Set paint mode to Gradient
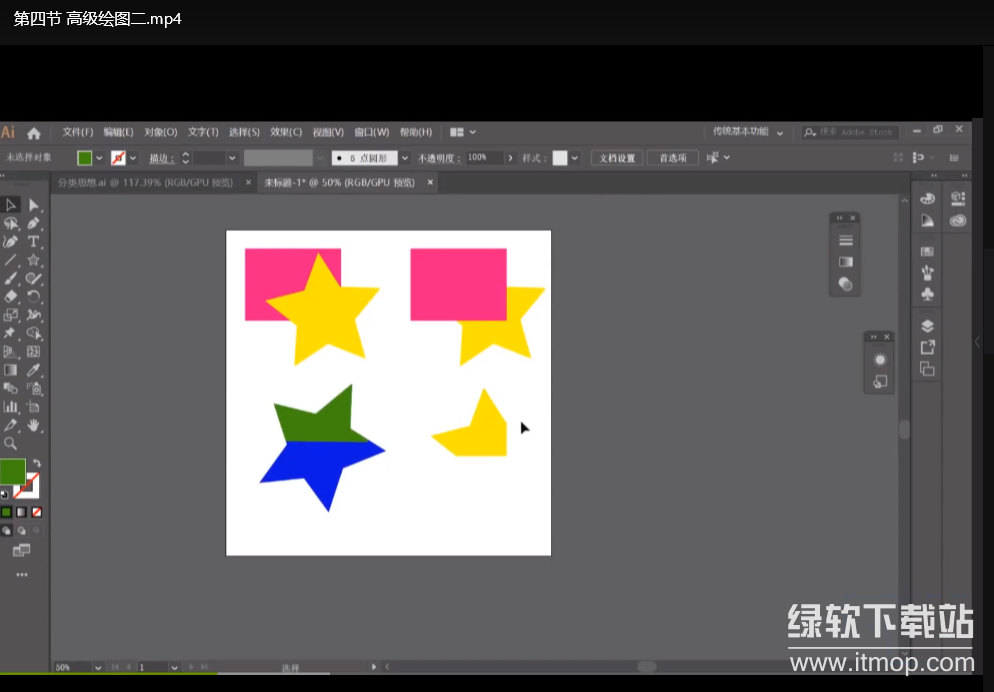 (x=22, y=512)
